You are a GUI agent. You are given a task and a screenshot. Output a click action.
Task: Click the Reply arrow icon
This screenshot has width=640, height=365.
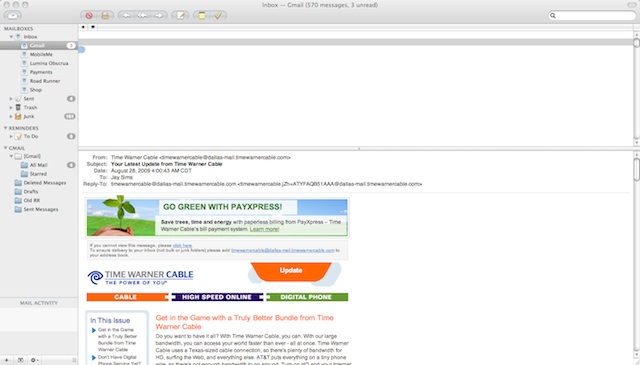127,16
